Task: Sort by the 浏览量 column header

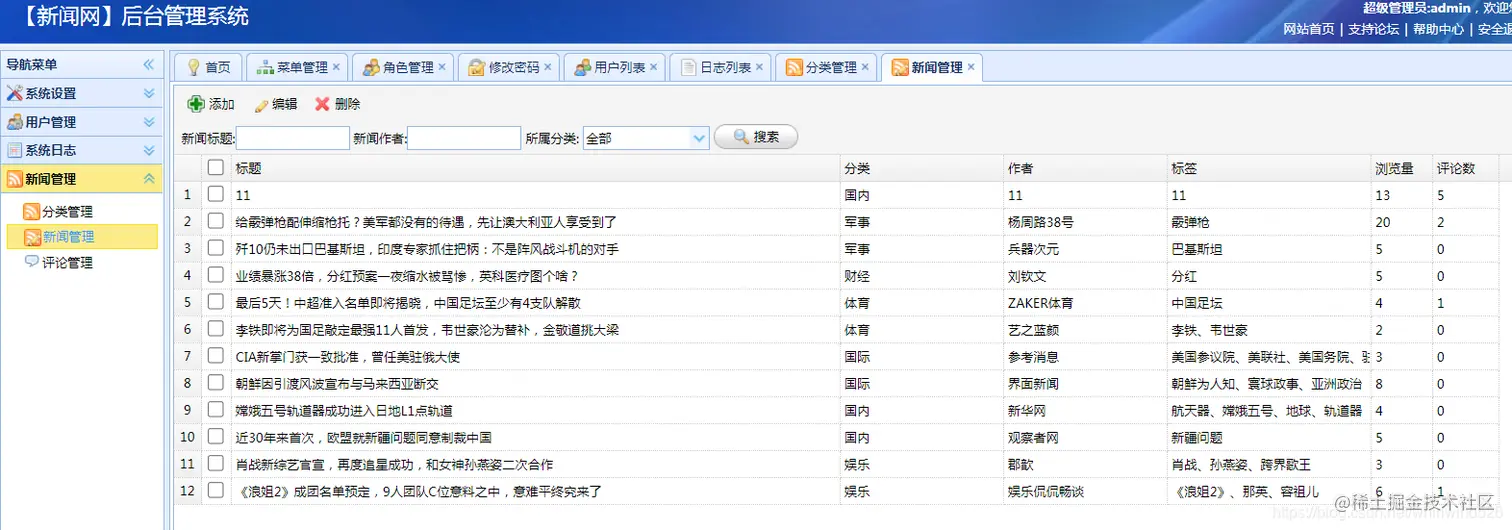Action: [x=1400, y=168]
